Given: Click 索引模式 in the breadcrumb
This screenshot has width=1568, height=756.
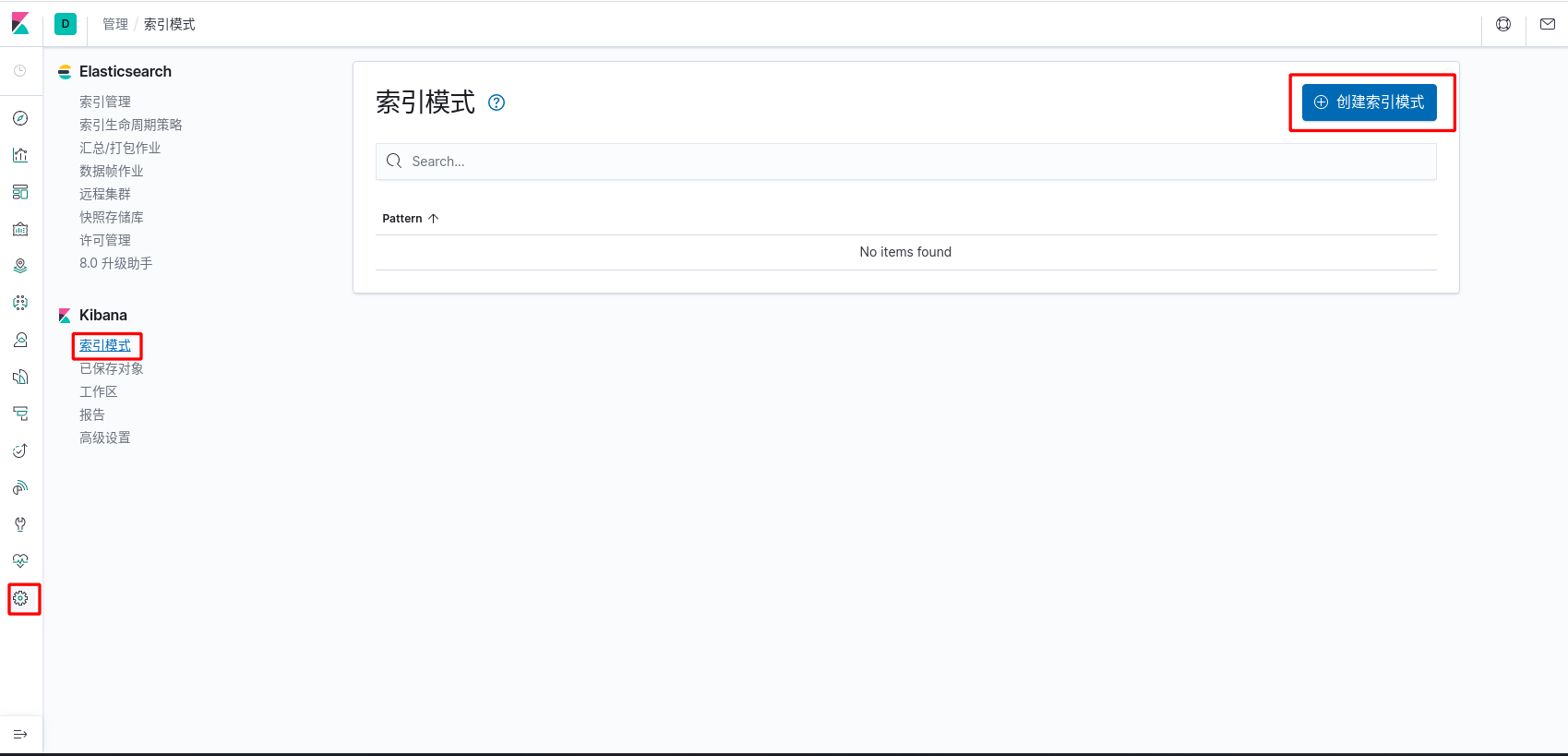Looking at the screenshot, I should 169,24.
